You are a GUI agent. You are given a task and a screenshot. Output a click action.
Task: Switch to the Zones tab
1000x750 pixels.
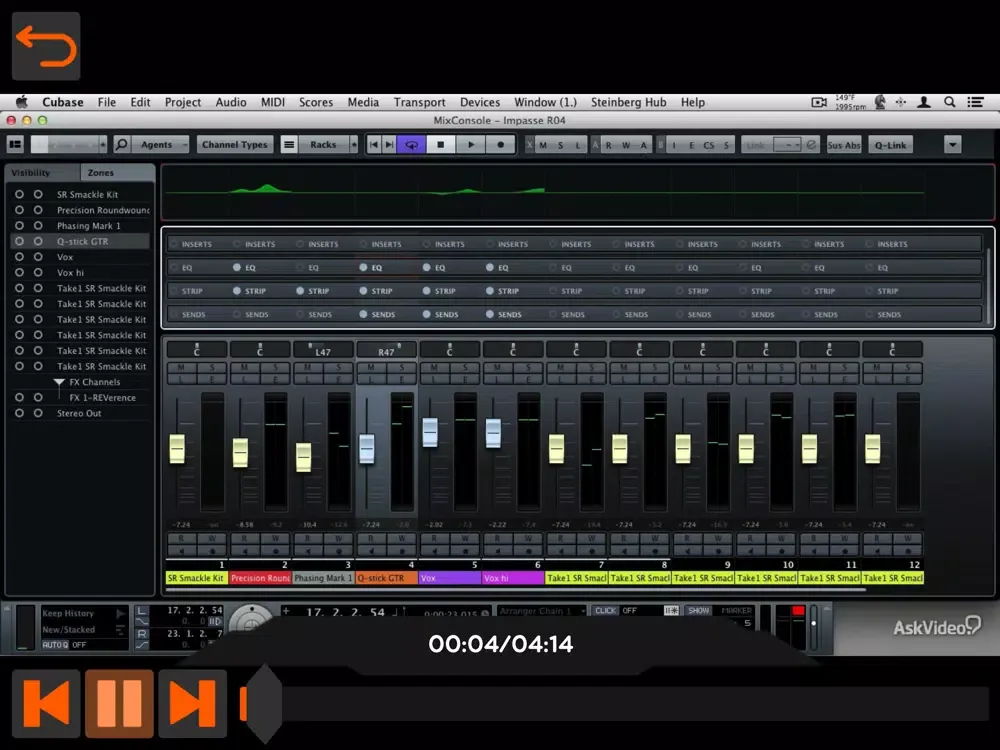(x=117, y=172)
